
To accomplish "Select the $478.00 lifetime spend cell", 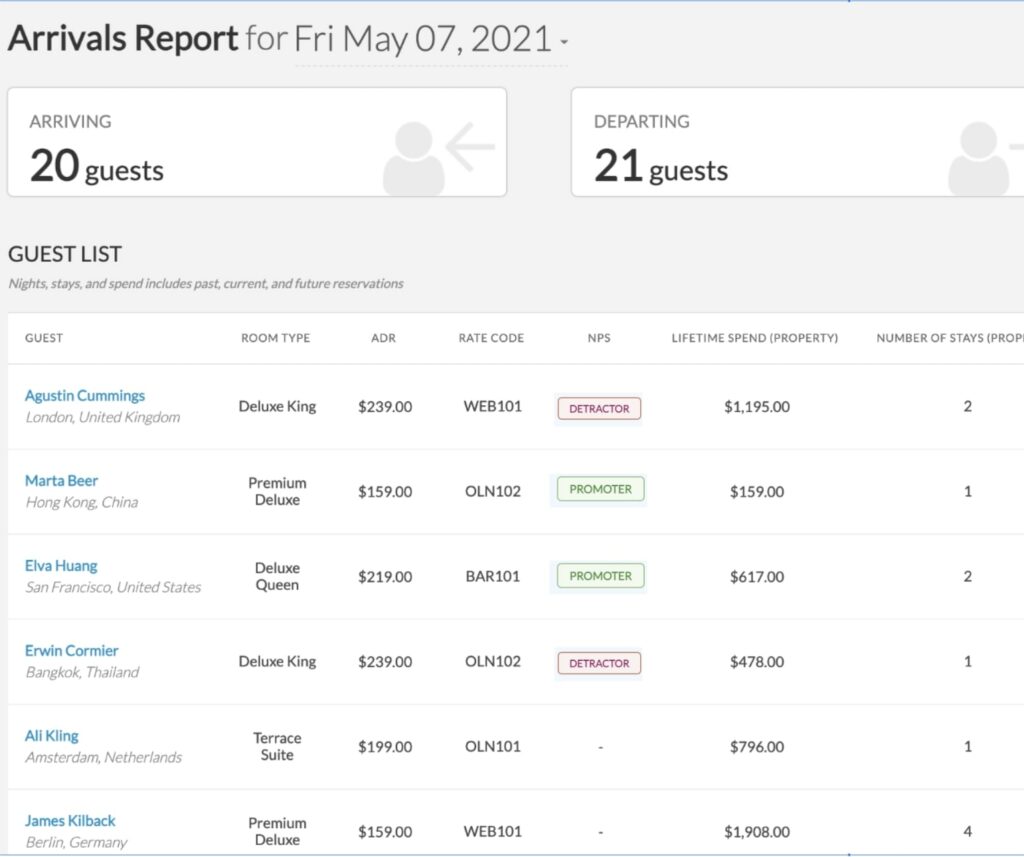I will click(x=757, y=662).
